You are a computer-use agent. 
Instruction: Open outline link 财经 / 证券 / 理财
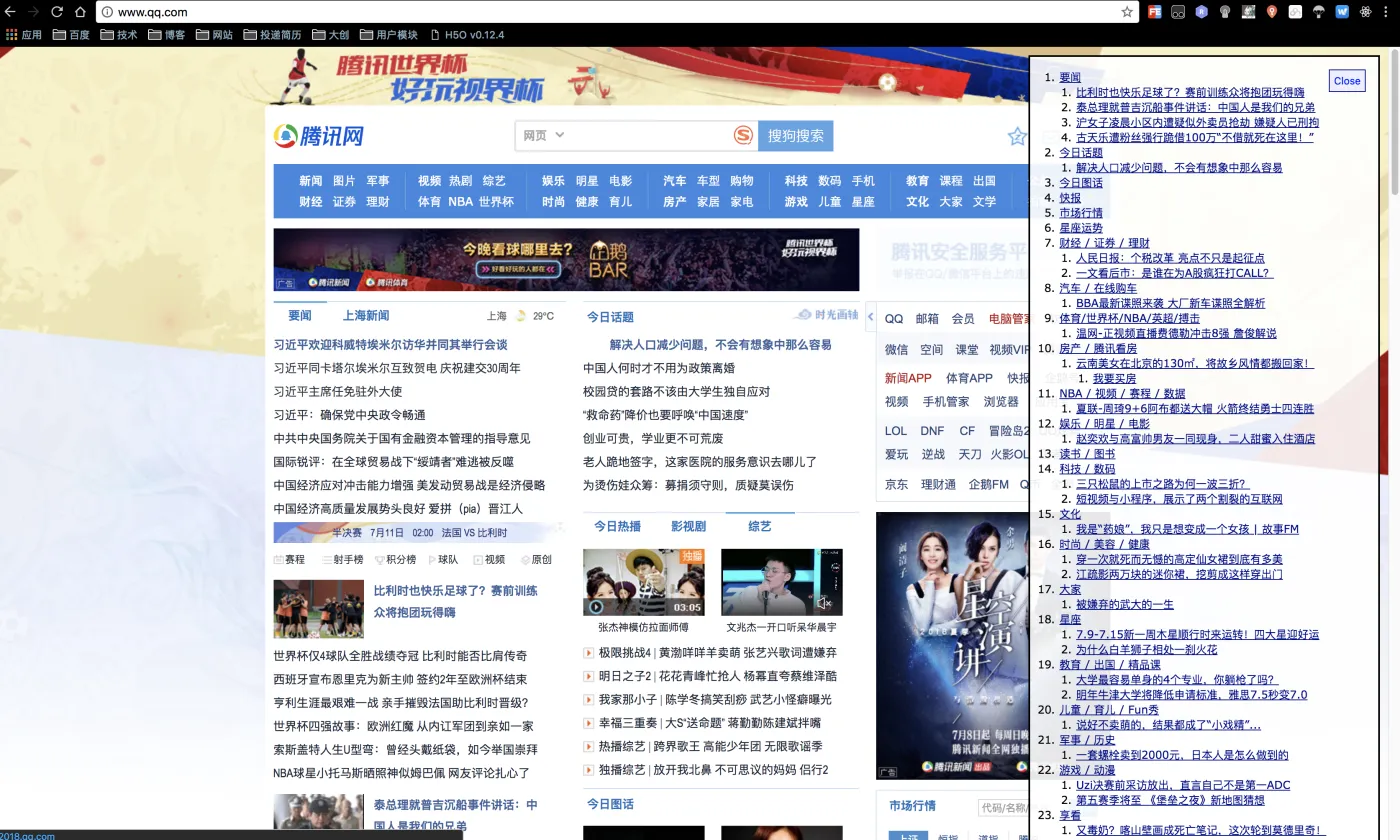[x=1104, y=243]
